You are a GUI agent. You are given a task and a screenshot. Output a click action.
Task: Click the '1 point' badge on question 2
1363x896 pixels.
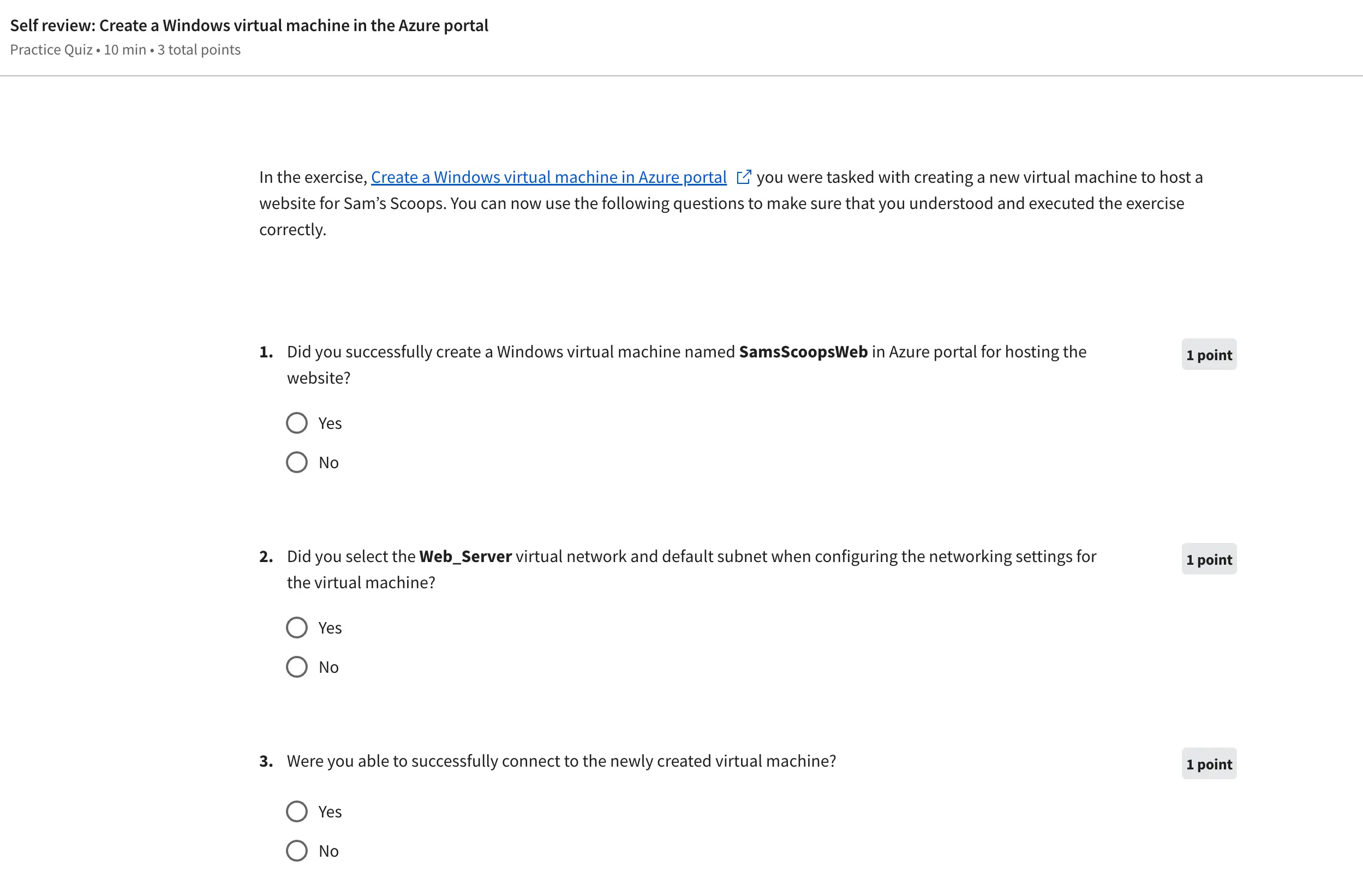pos(1209,560)
